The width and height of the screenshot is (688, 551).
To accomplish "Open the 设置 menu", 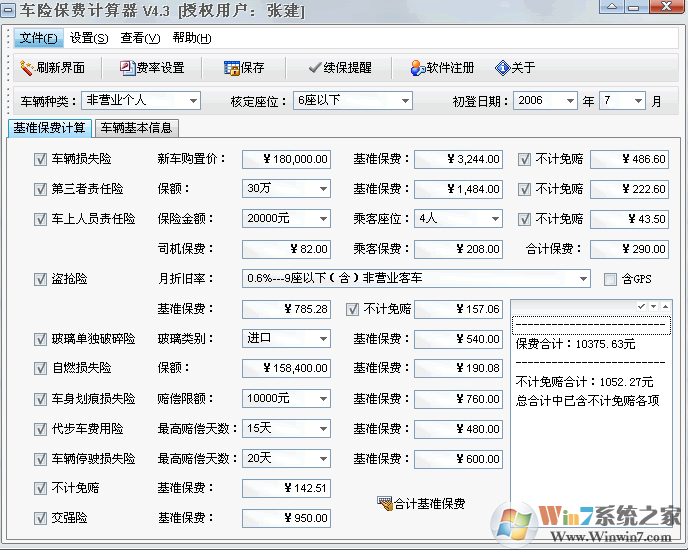I will (x=88, y=38).
